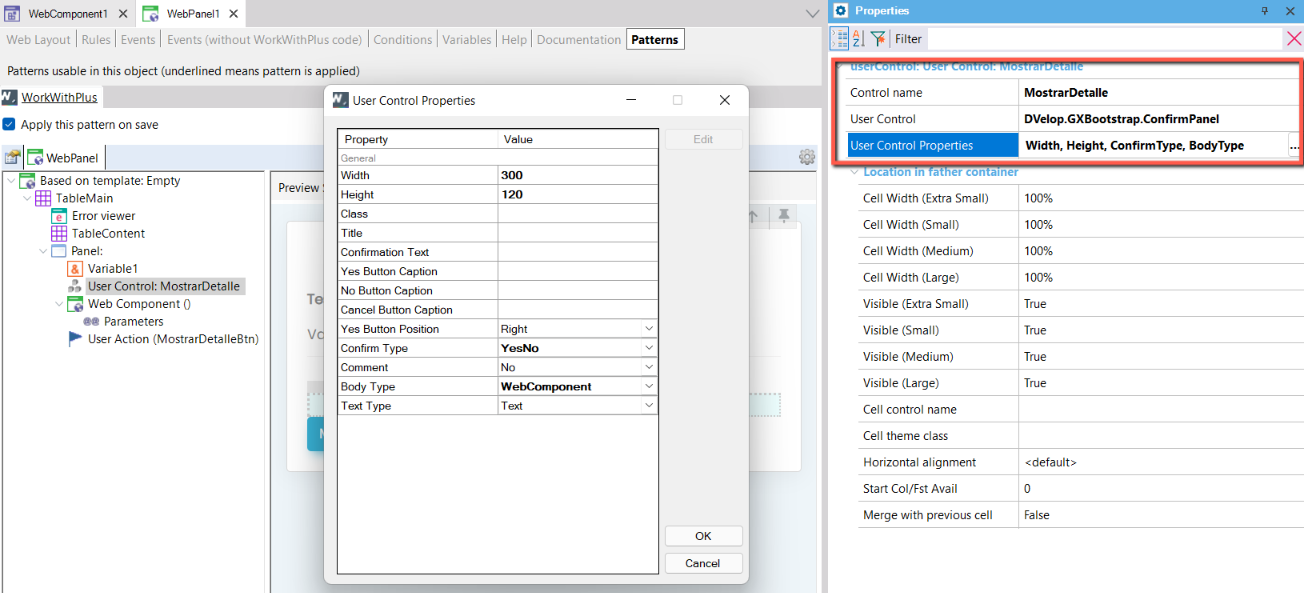The width and height of the screenshot is (1304, 593).
Task: Switch to the Conditions tab
Action: click(x=403, y=40)
